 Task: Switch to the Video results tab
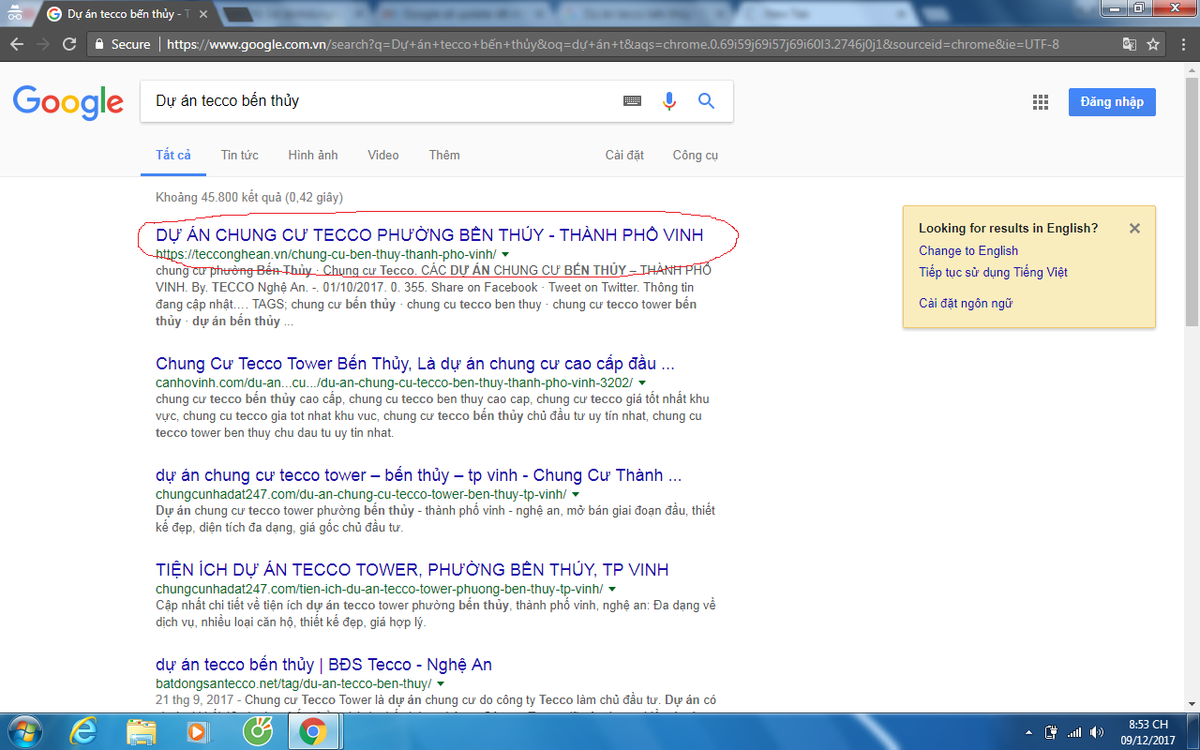[x=383, y=155]
